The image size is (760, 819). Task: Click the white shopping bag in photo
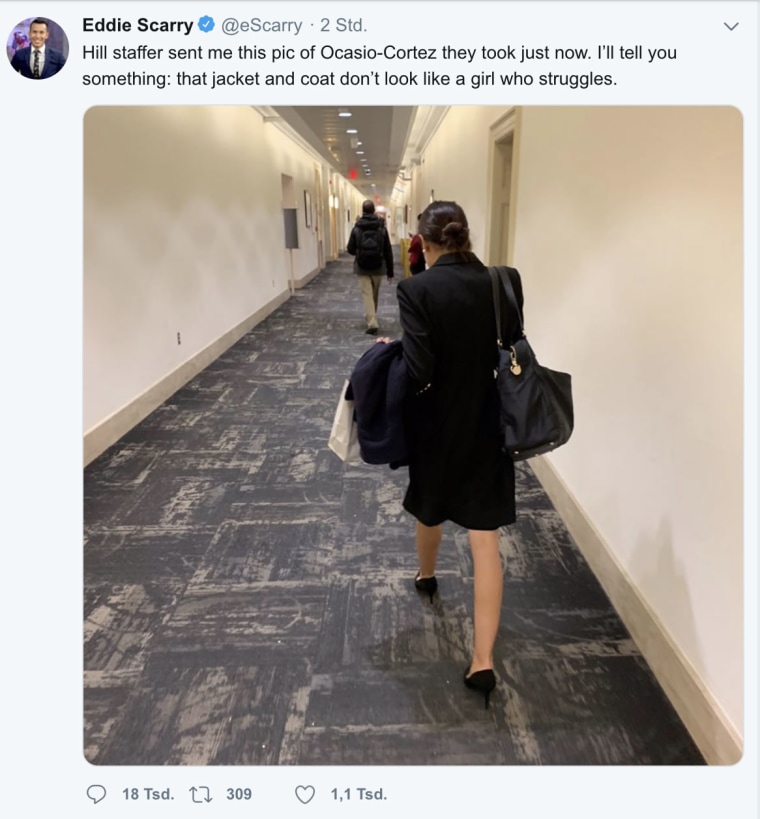344,423
